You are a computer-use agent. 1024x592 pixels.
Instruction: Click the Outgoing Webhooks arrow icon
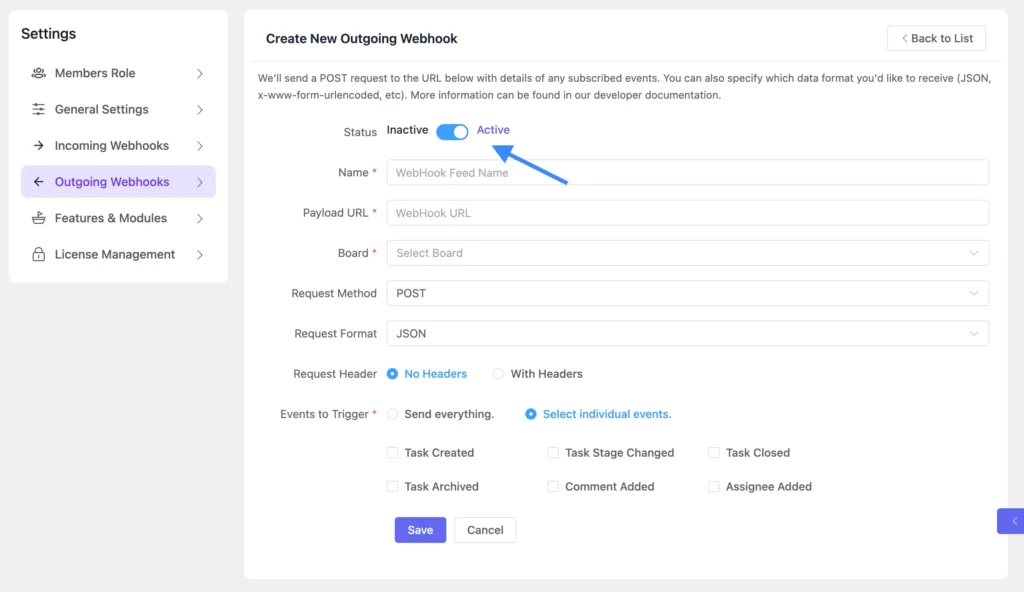coord(39,182)
